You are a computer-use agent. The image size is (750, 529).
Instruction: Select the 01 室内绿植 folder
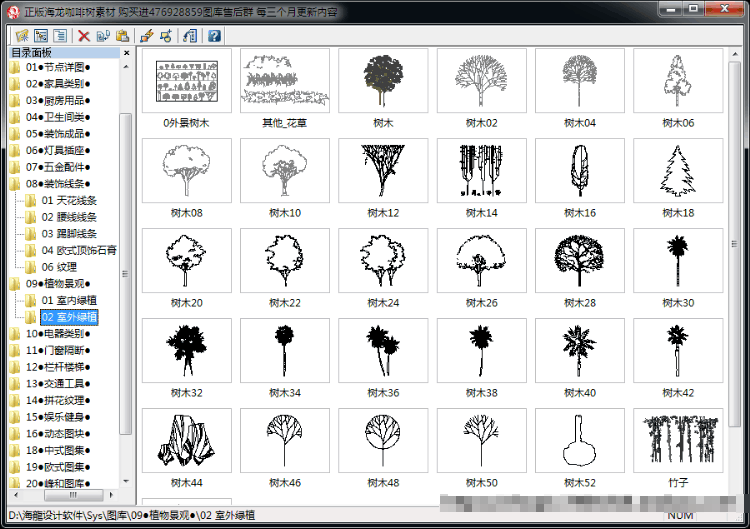coord(69,300)
